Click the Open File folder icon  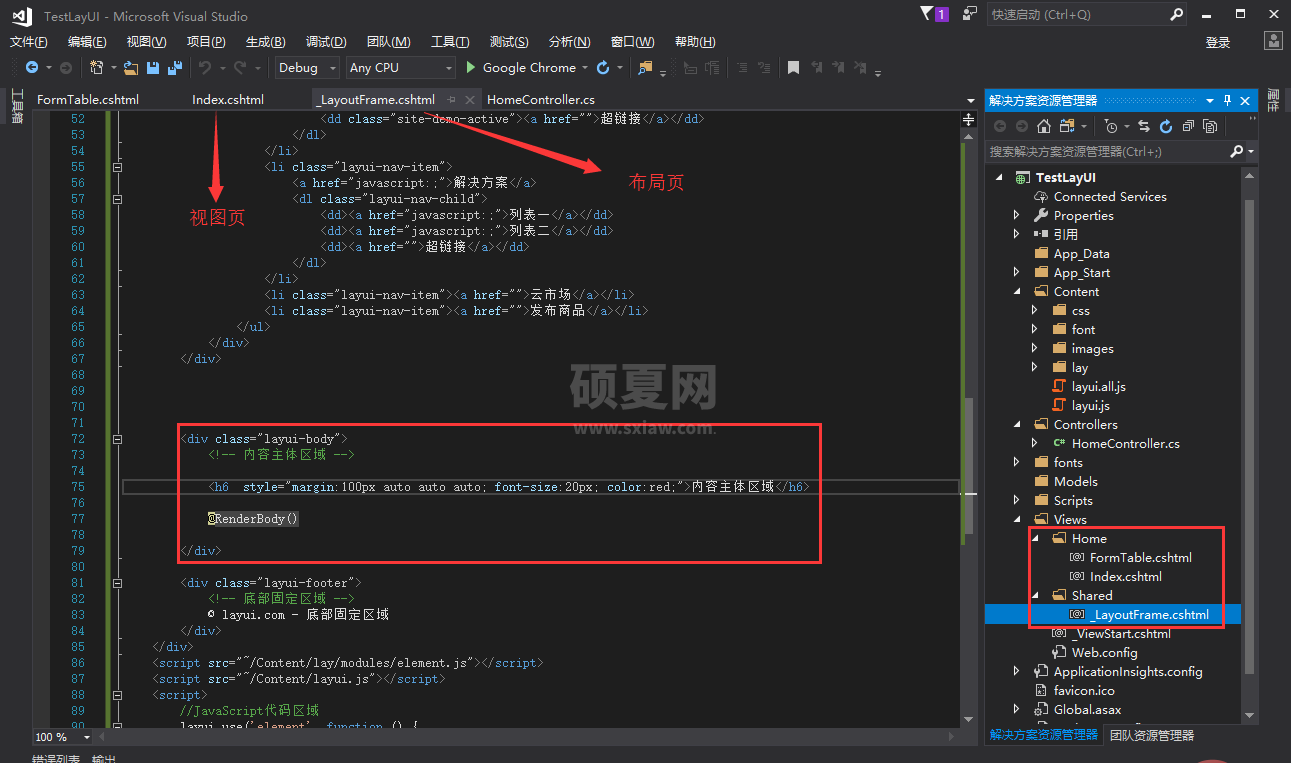tap(131, 68)
